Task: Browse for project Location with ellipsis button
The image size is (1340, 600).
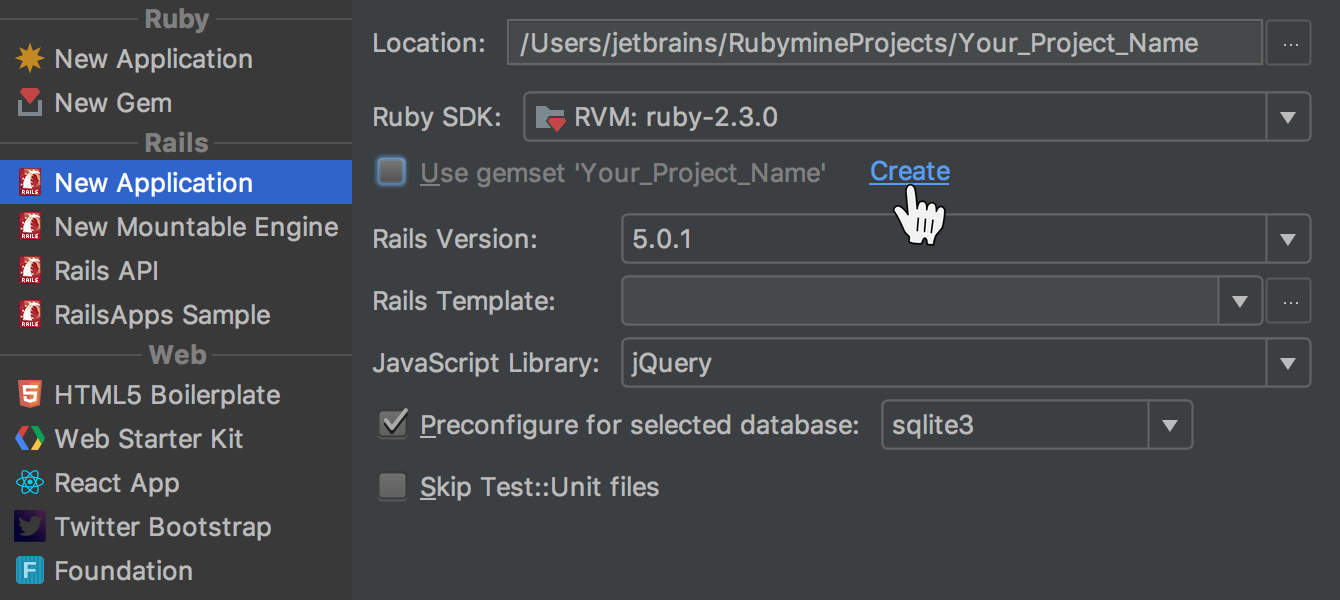Action: [x=1289, y=44]
